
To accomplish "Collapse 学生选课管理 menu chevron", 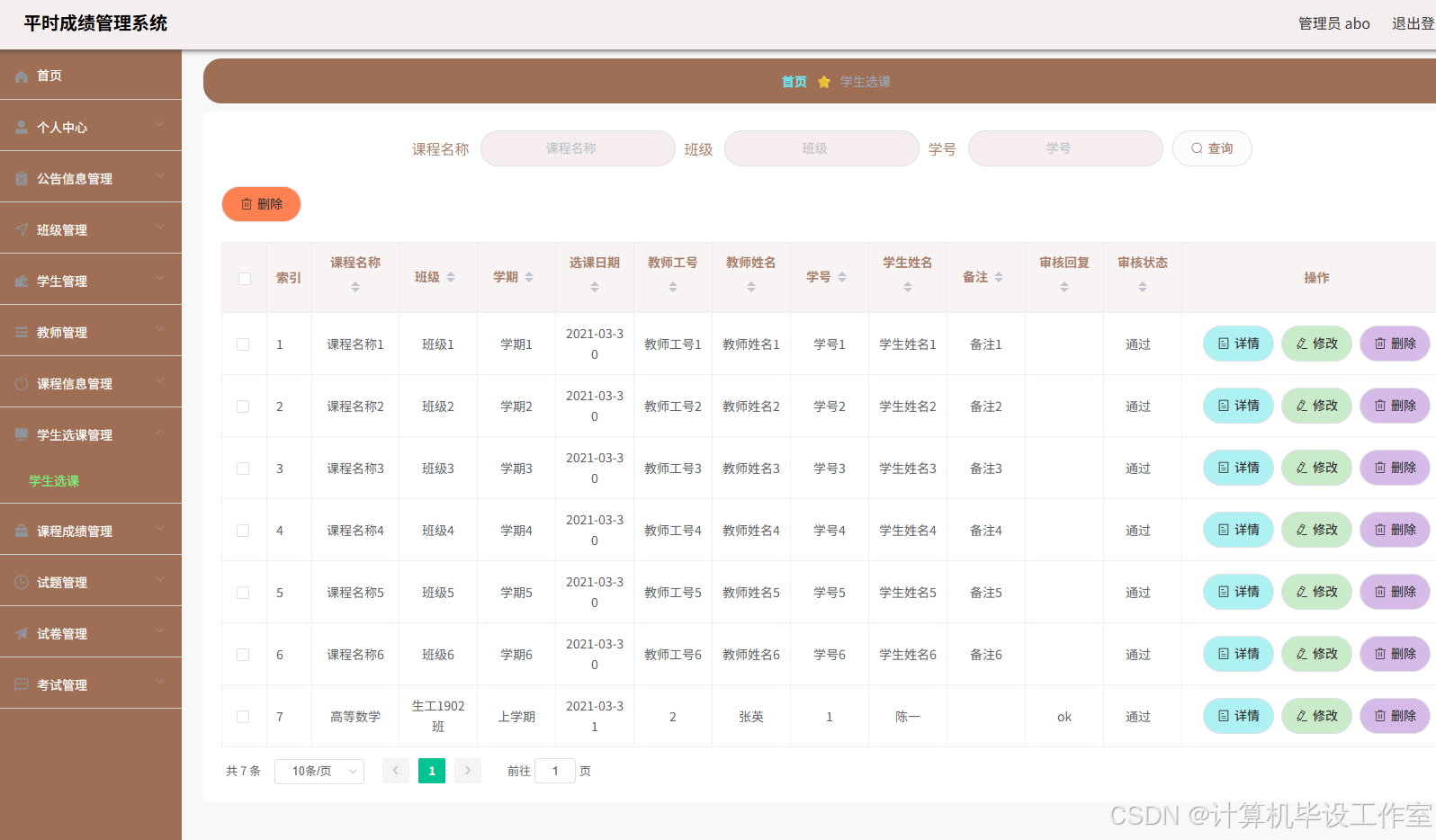I will click(160, 432).
